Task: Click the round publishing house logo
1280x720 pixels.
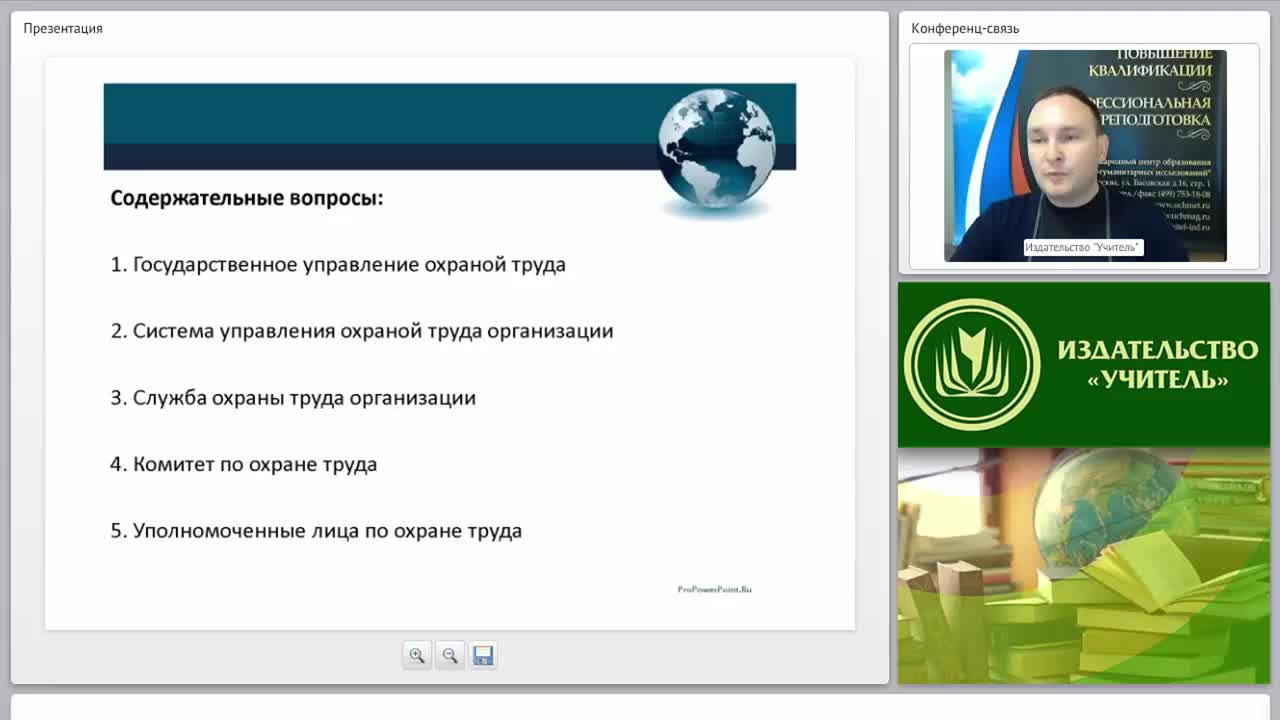Action: [x=972, y=365]
